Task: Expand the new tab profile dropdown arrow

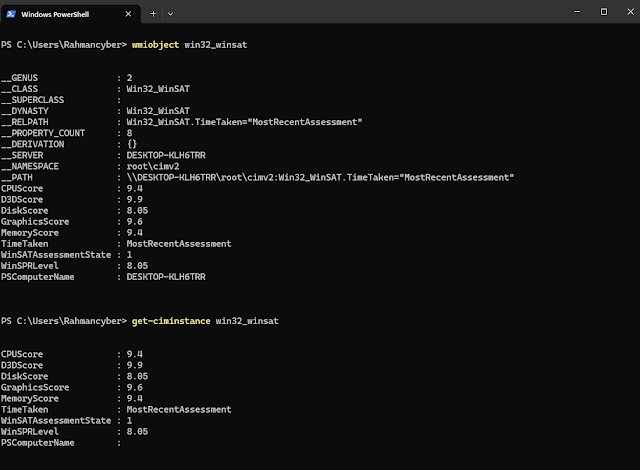Action: click(170, 14)
